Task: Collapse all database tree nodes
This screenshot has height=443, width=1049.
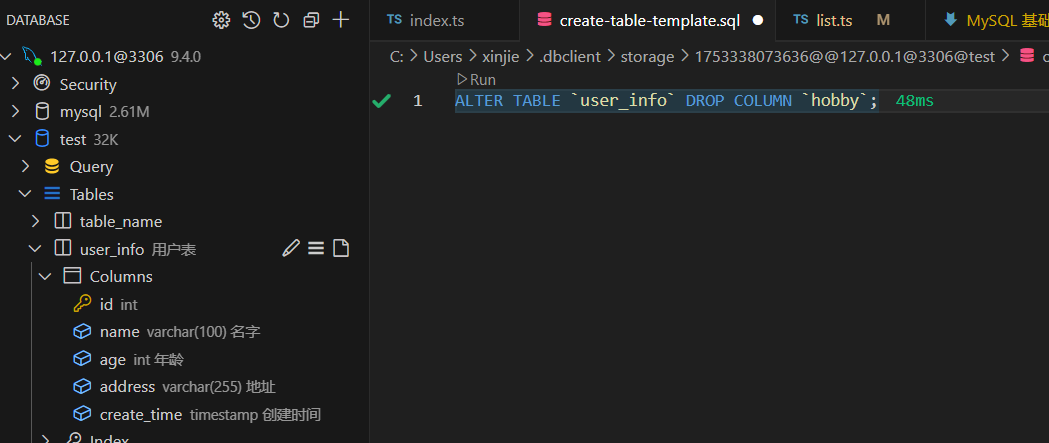Action: pyautogui.click(x=311, y=20)
